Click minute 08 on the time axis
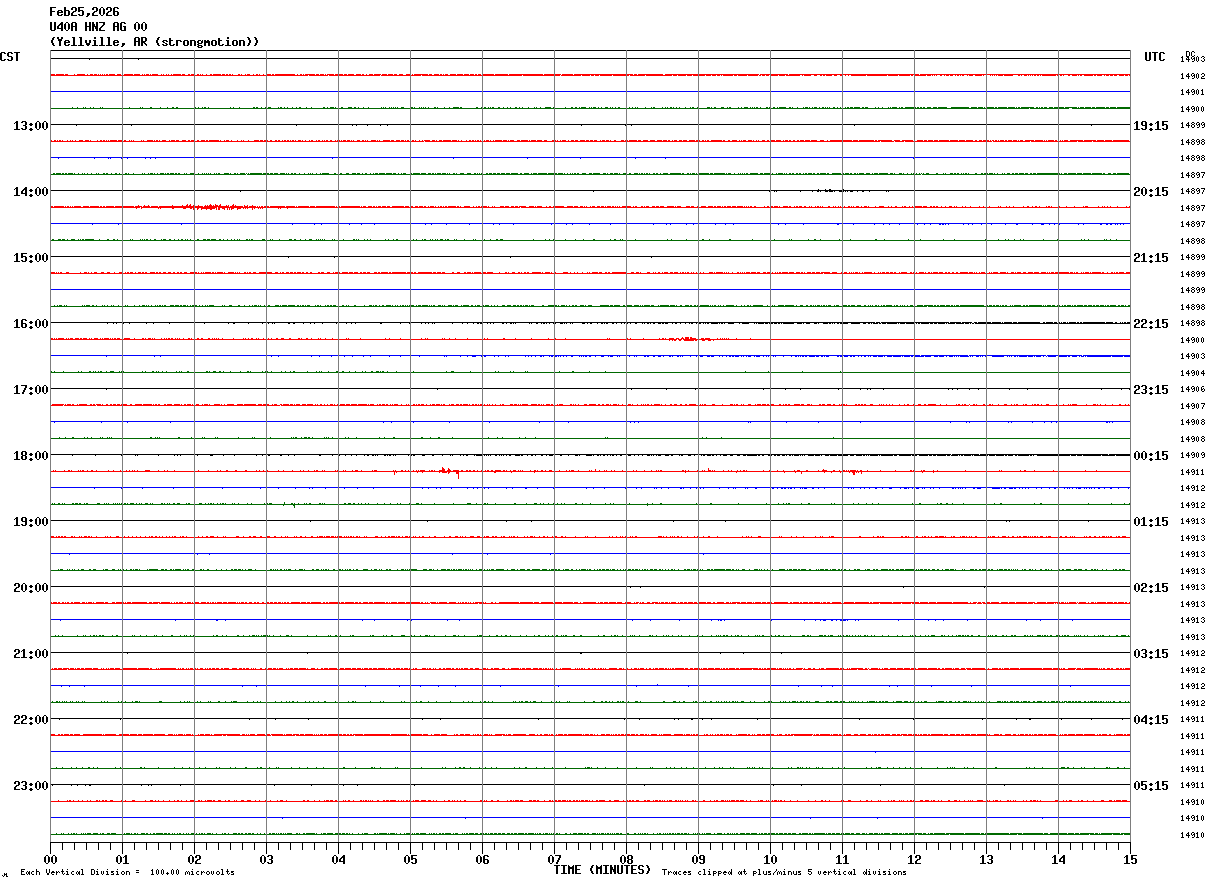 point(627,859)
